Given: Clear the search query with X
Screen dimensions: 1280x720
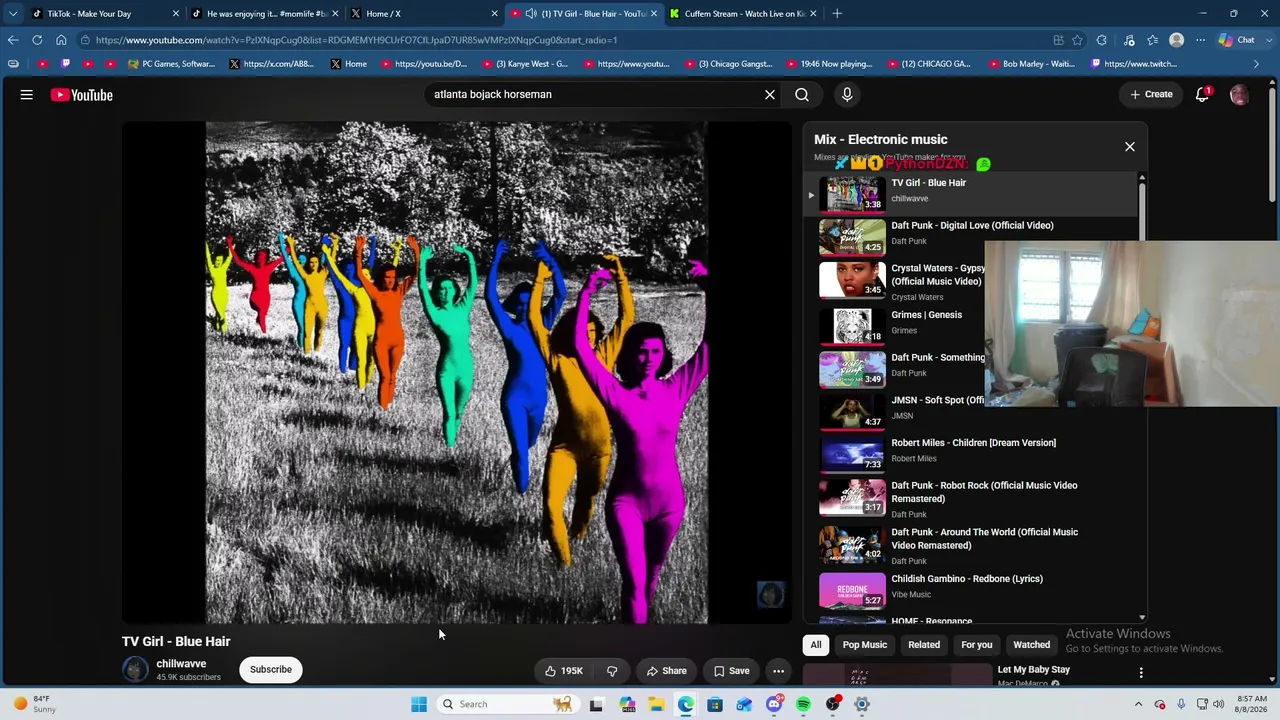Looking at the screenshot, I should click(770, 95).
